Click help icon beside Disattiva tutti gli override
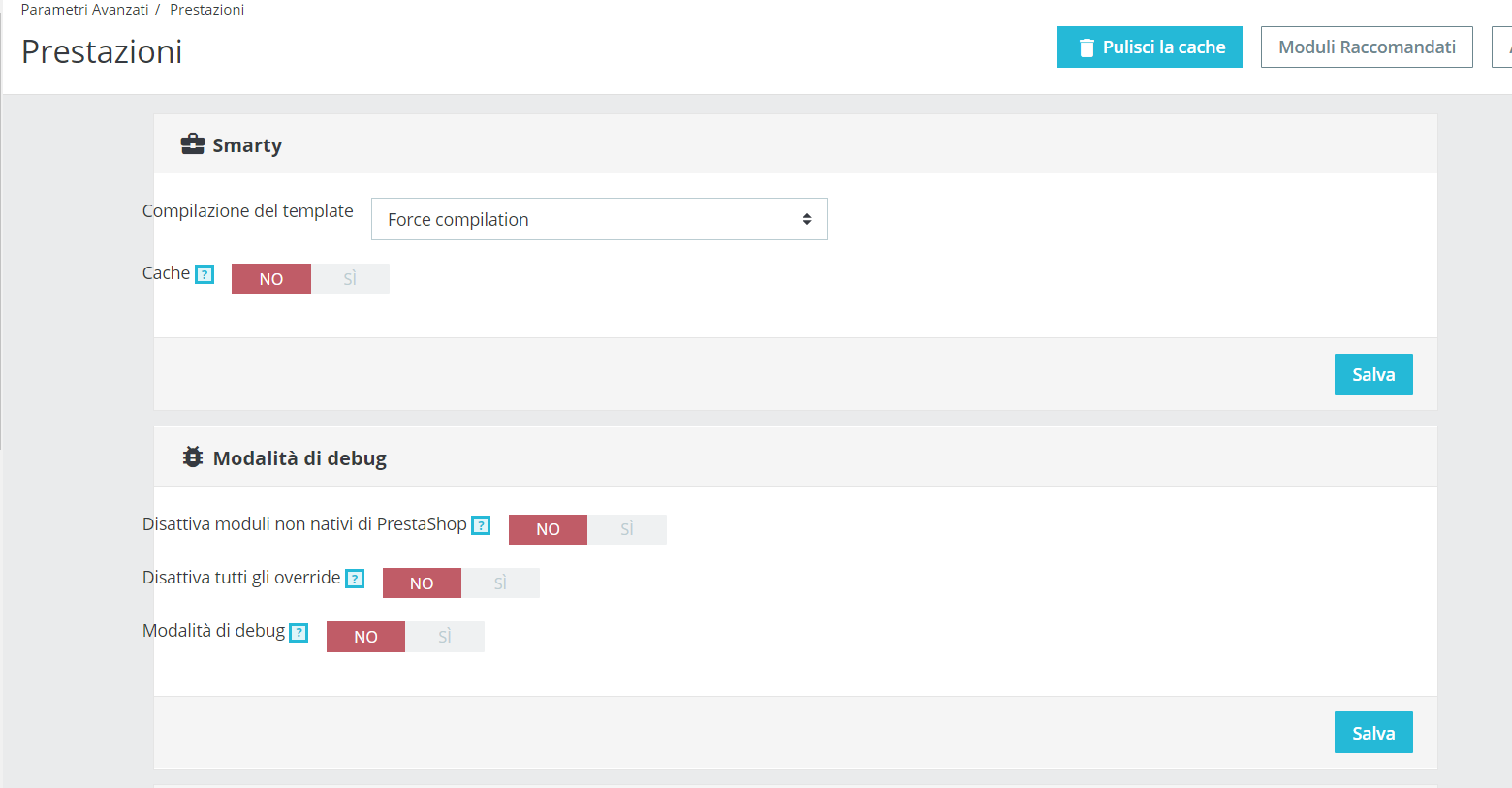The width and height of the screenshot is (1512, 788). click(355, 579)
